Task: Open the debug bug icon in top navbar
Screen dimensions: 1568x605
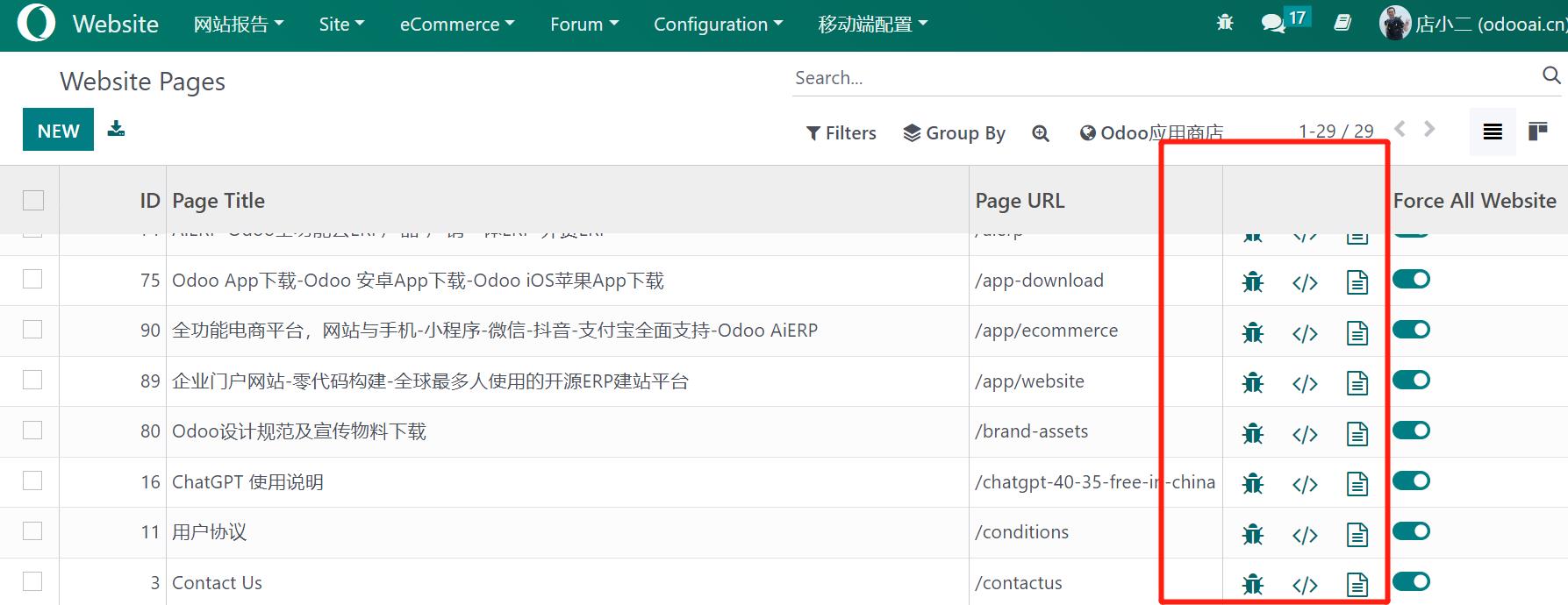Action: [x=1225, y=24]
